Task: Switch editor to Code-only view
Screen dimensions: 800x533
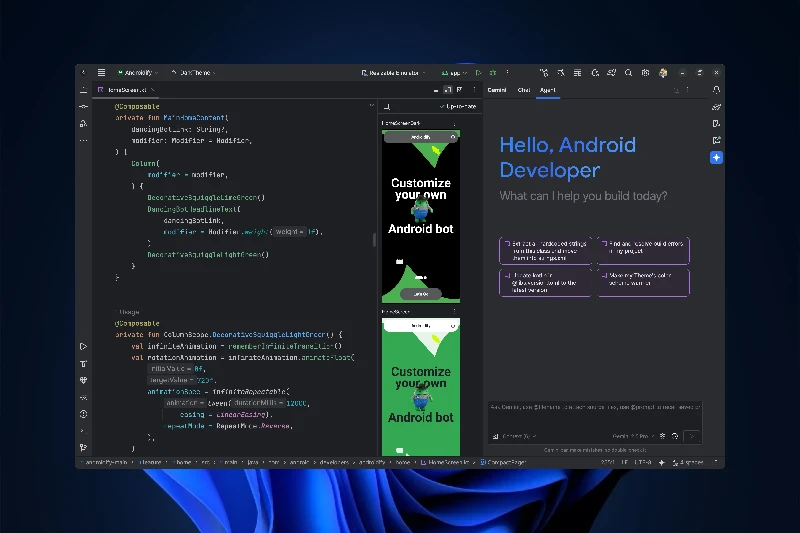Action: (436, 90)
